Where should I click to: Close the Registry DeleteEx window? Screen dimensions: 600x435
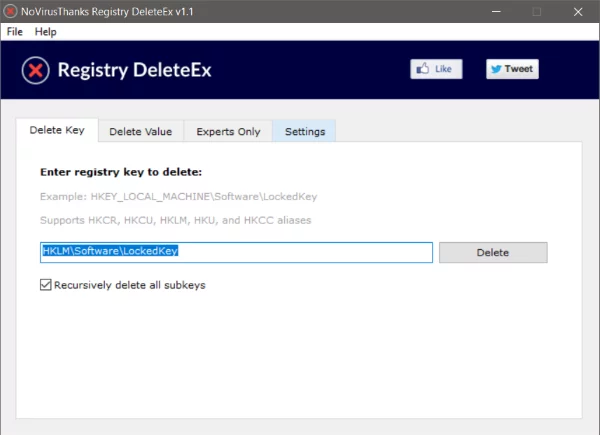[x=578, y=11]
